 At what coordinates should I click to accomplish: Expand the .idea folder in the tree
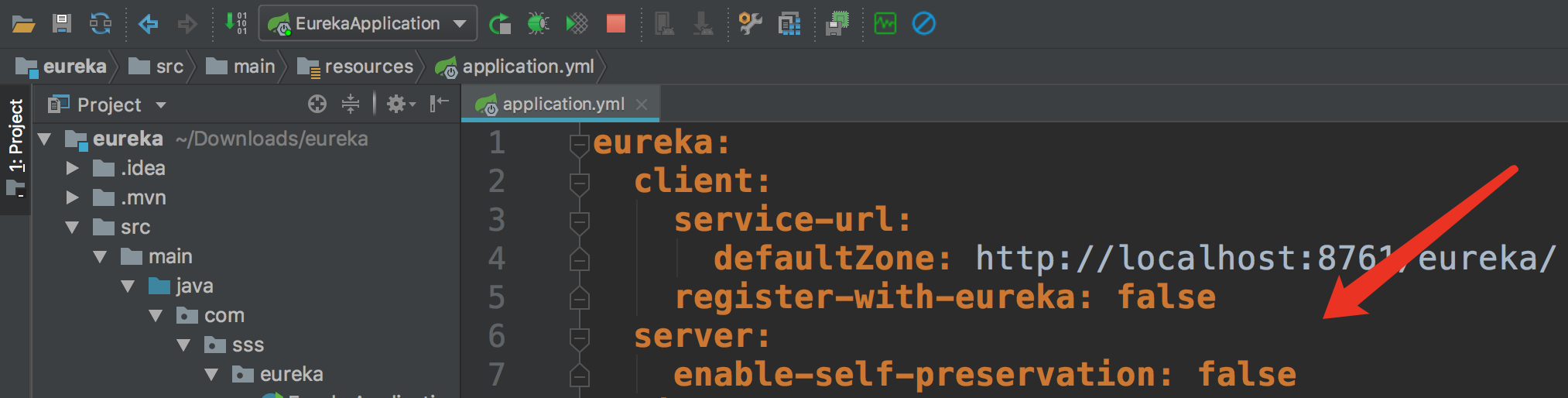coord(72,168)
